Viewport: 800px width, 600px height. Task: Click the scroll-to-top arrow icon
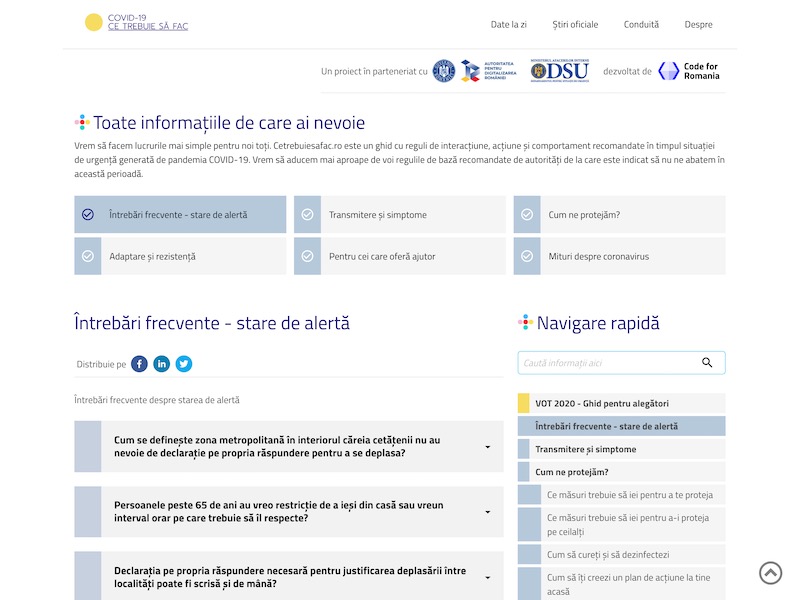tap(770, 572)
